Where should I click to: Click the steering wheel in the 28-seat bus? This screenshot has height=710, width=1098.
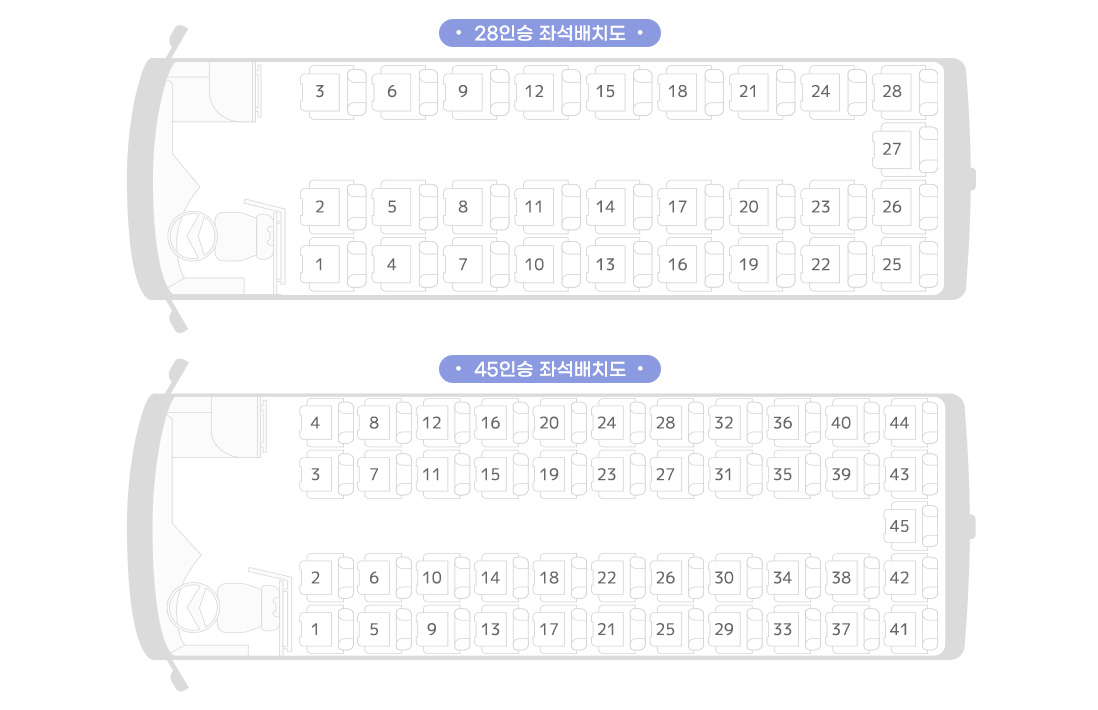188,238
